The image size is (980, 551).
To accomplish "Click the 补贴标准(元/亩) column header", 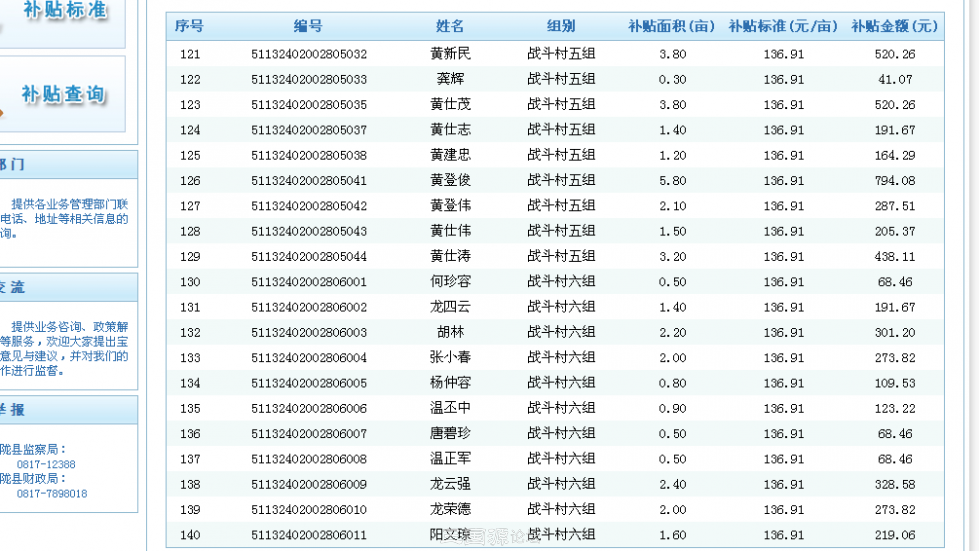I will coord(783,27).
